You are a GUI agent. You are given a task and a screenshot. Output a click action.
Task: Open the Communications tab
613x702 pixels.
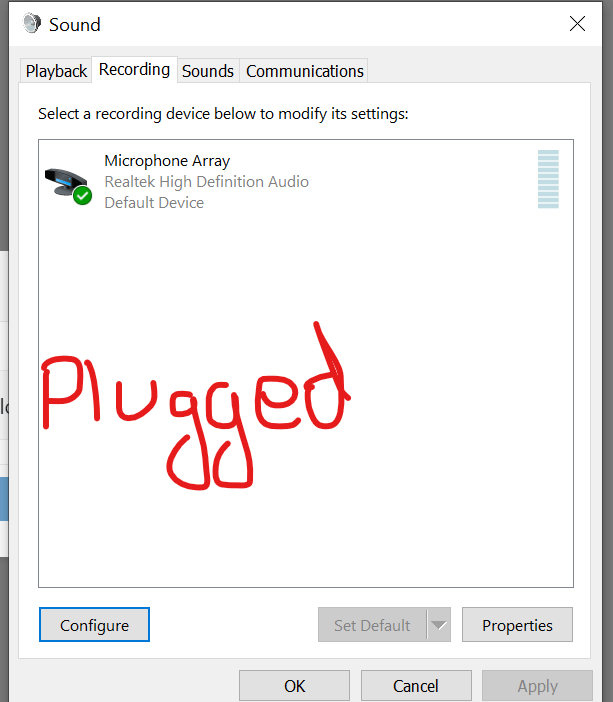click(304, 71)
